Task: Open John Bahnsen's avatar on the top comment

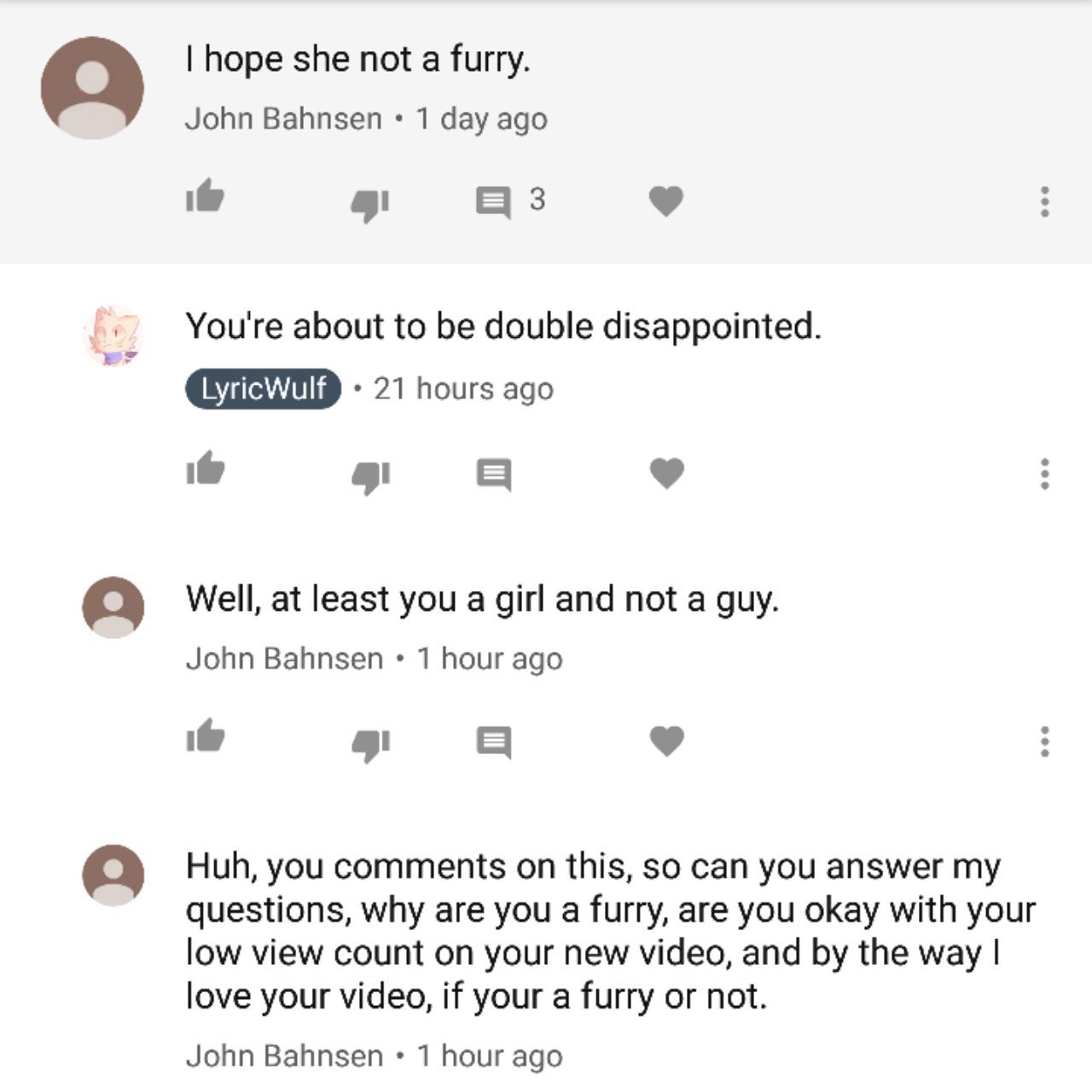Action: pos(92,88)
